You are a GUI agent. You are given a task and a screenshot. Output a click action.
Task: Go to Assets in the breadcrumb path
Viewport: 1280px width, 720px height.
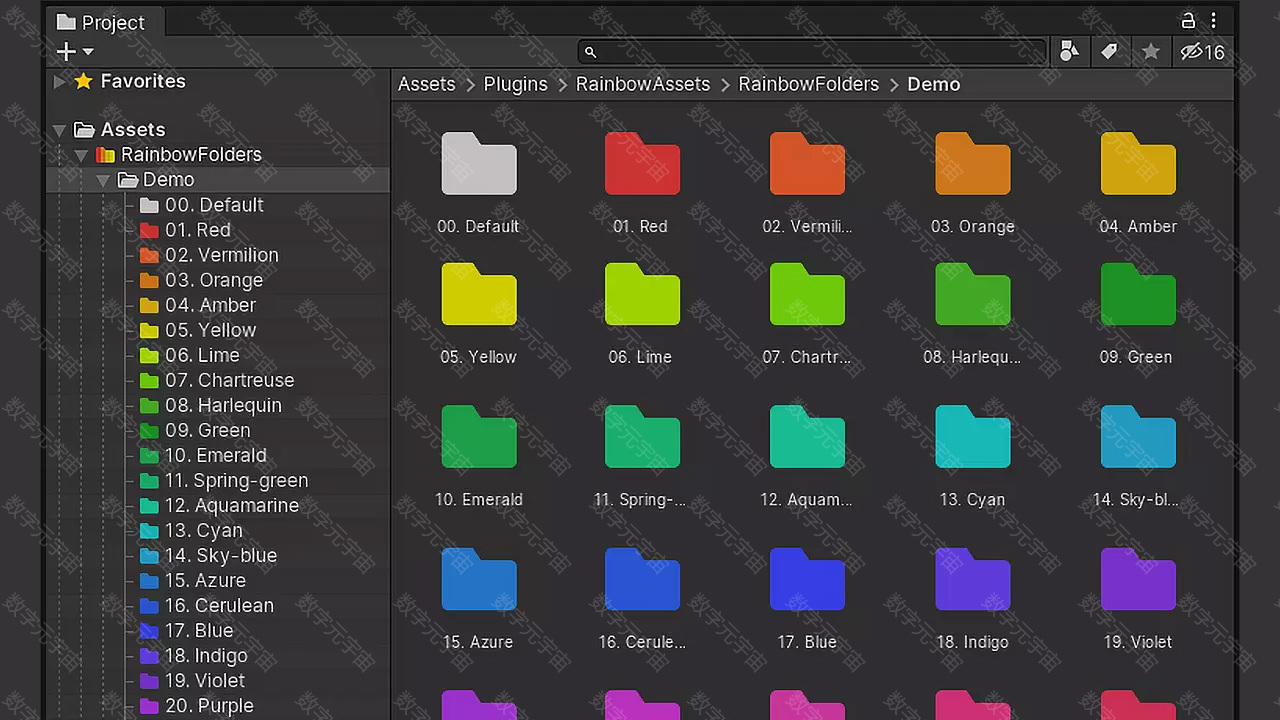[427, 84]
